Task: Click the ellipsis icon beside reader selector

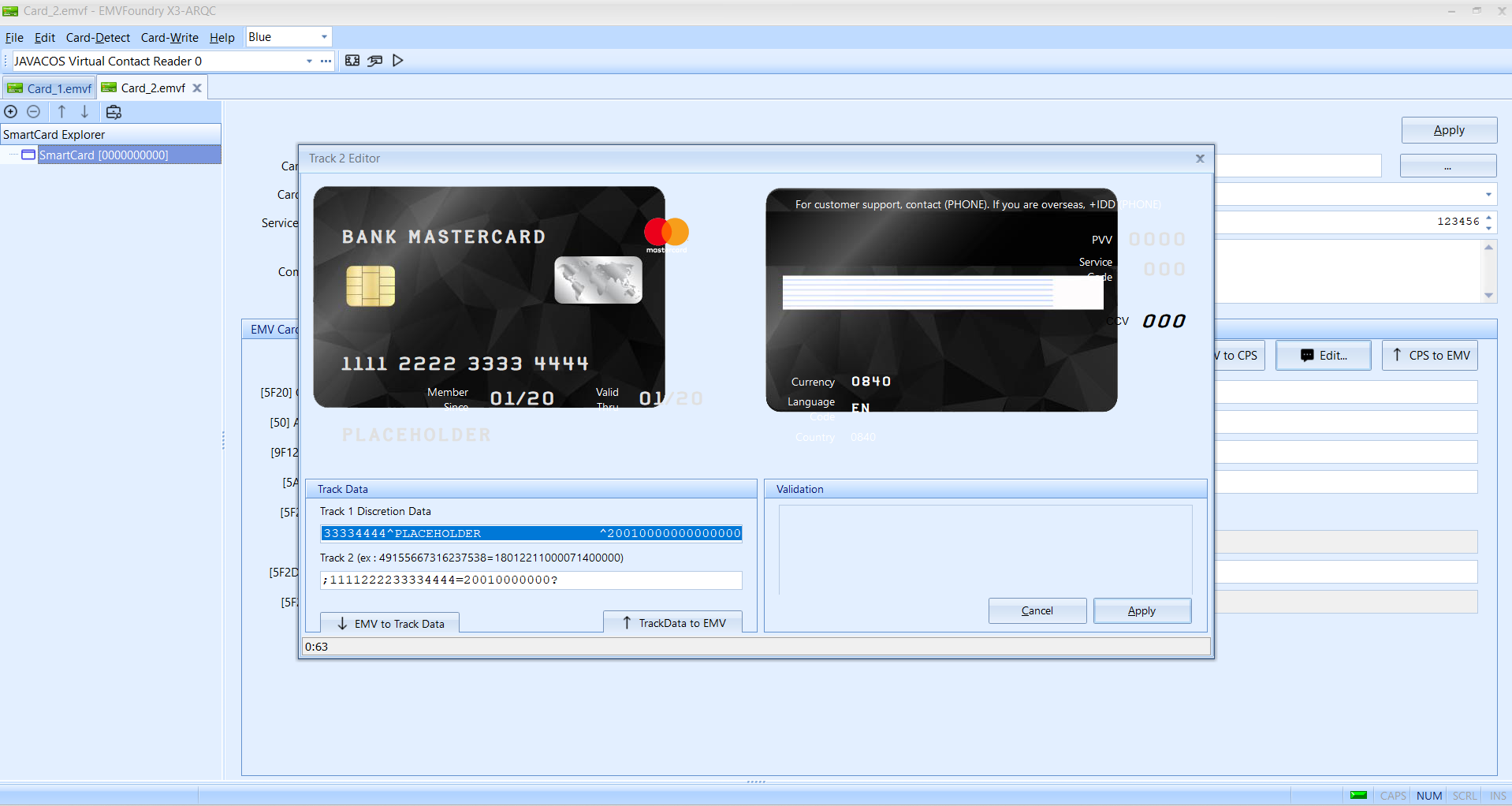Action: click(x=326, y=61)
